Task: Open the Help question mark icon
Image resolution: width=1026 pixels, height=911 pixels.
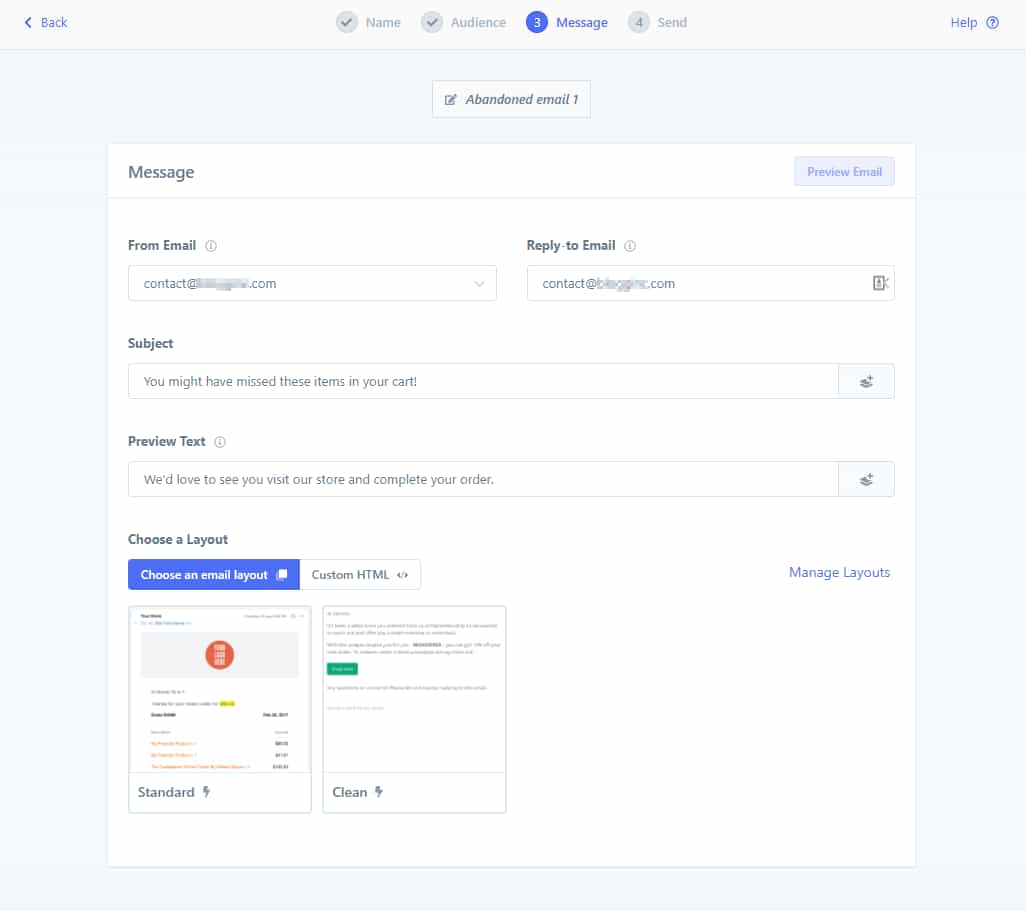Action: pos(993,22)
